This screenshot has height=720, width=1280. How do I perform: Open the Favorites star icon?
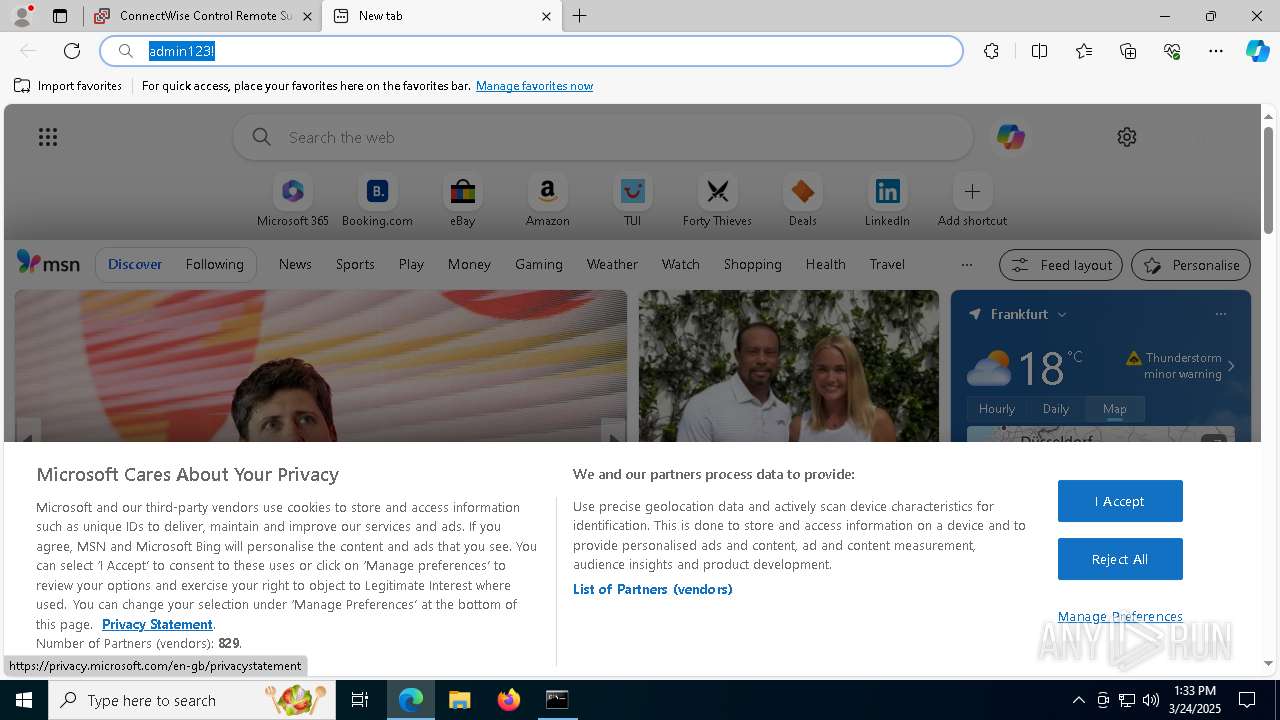[x=1084, y=51]
